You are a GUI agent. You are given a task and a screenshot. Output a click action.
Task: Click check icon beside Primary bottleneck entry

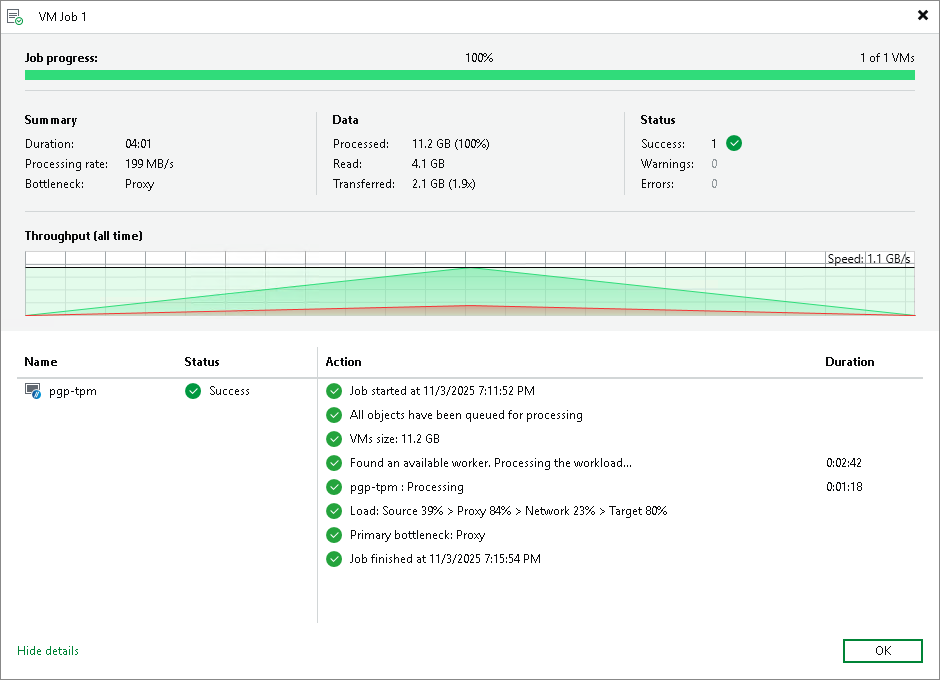click(x=334, y=535)
